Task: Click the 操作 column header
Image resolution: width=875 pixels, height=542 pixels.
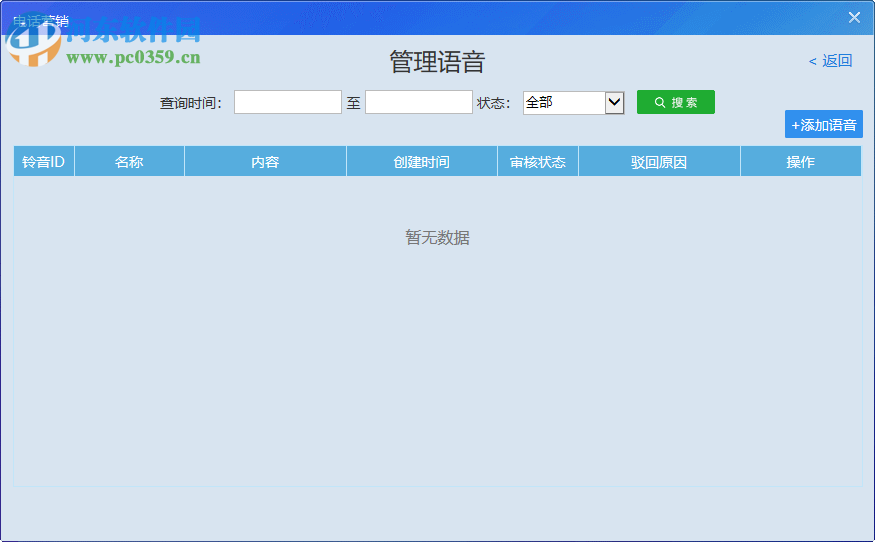Action: click(x=800, y=161)
